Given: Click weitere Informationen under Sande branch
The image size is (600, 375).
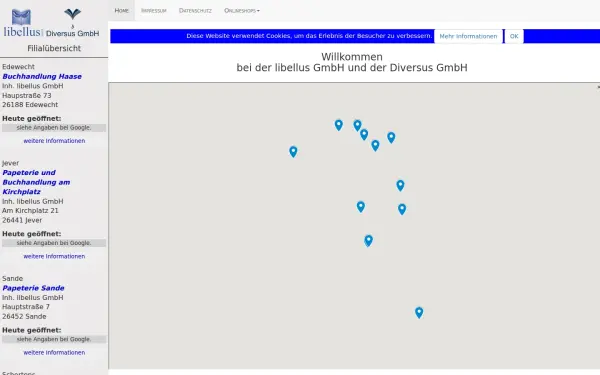Looking at the screenshot, I should (54, 352).
